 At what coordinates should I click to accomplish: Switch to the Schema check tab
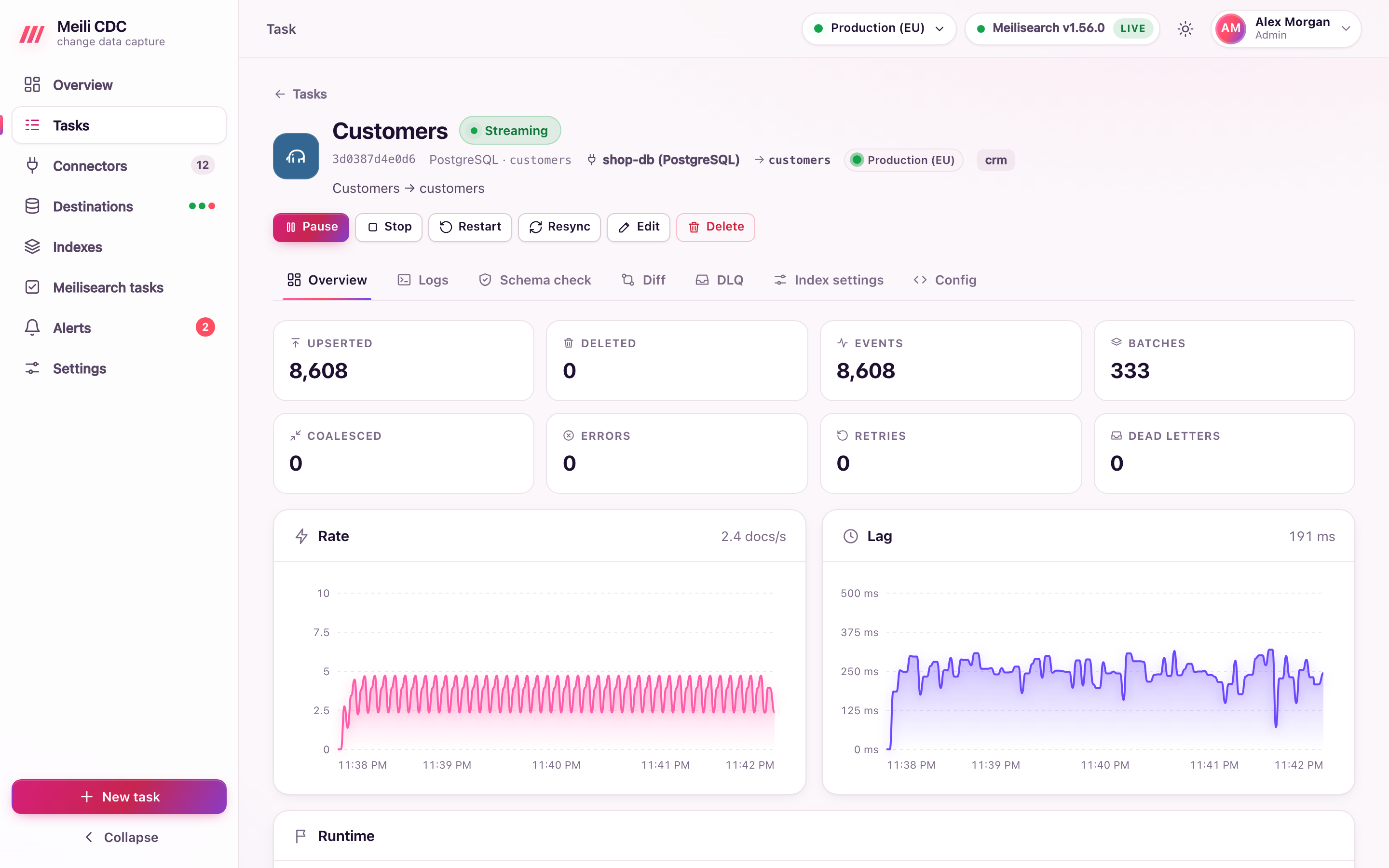point(535,280)
